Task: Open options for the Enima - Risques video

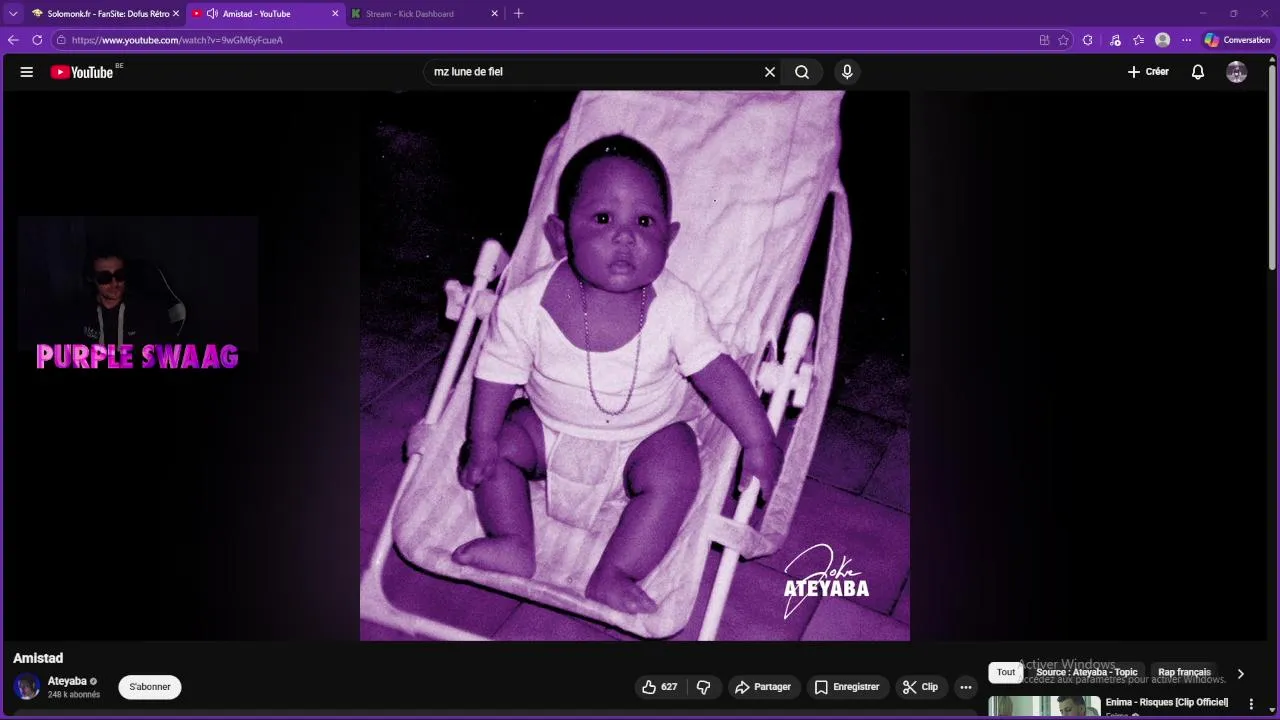Action: [1251, 704]
